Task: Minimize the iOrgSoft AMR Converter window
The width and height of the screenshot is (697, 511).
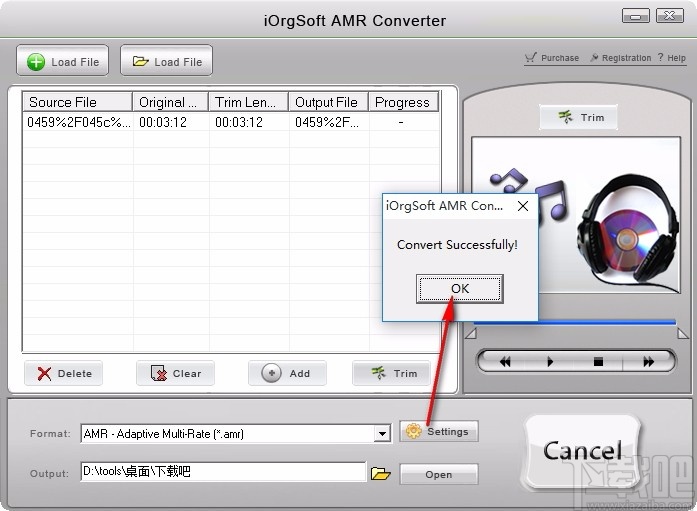Action: pos(635,16)
